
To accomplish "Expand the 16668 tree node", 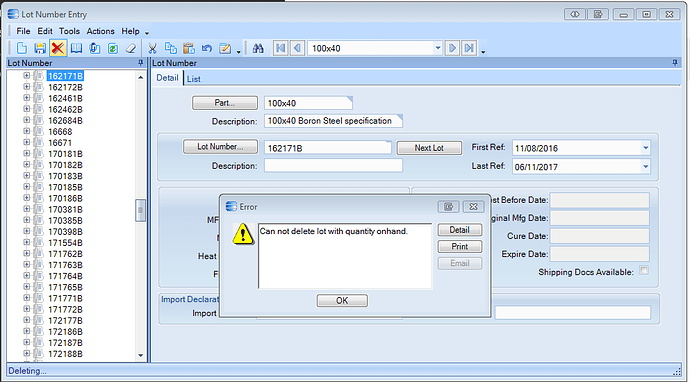I will click(26, 131).
